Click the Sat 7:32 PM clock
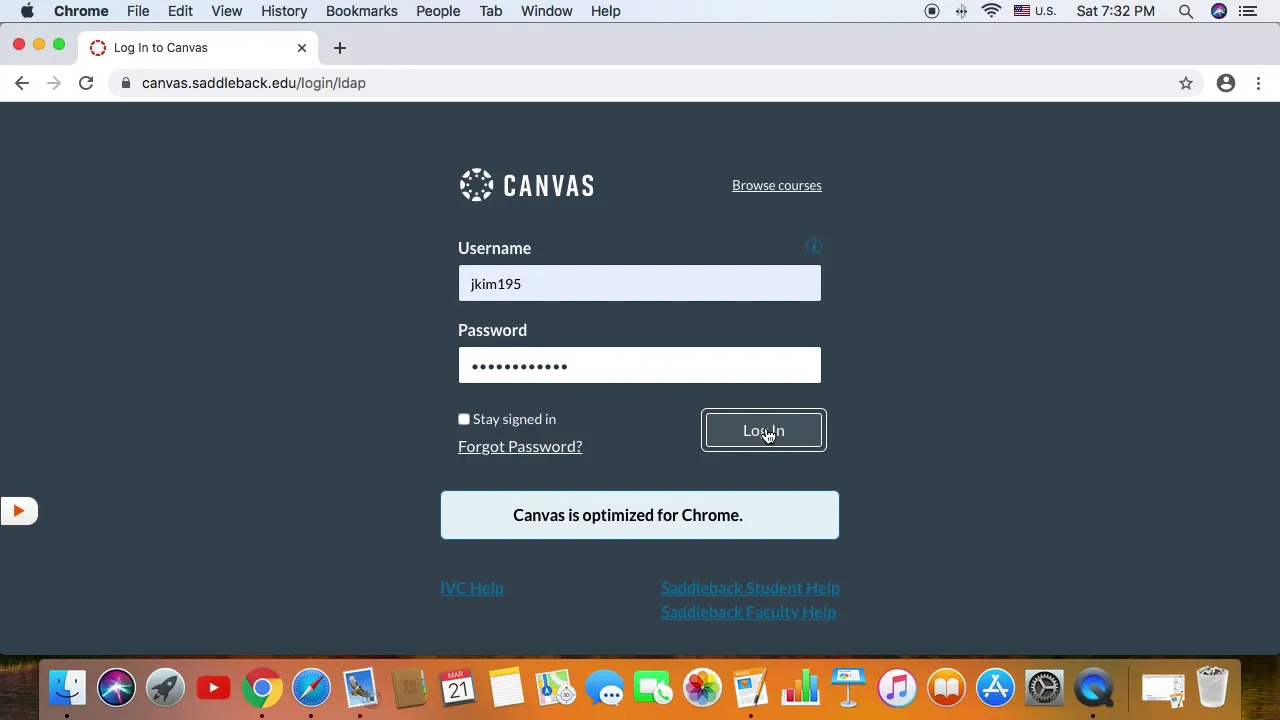This screenshot has height=720, width=1280. pyautogui.click(x=1116, y=11)
